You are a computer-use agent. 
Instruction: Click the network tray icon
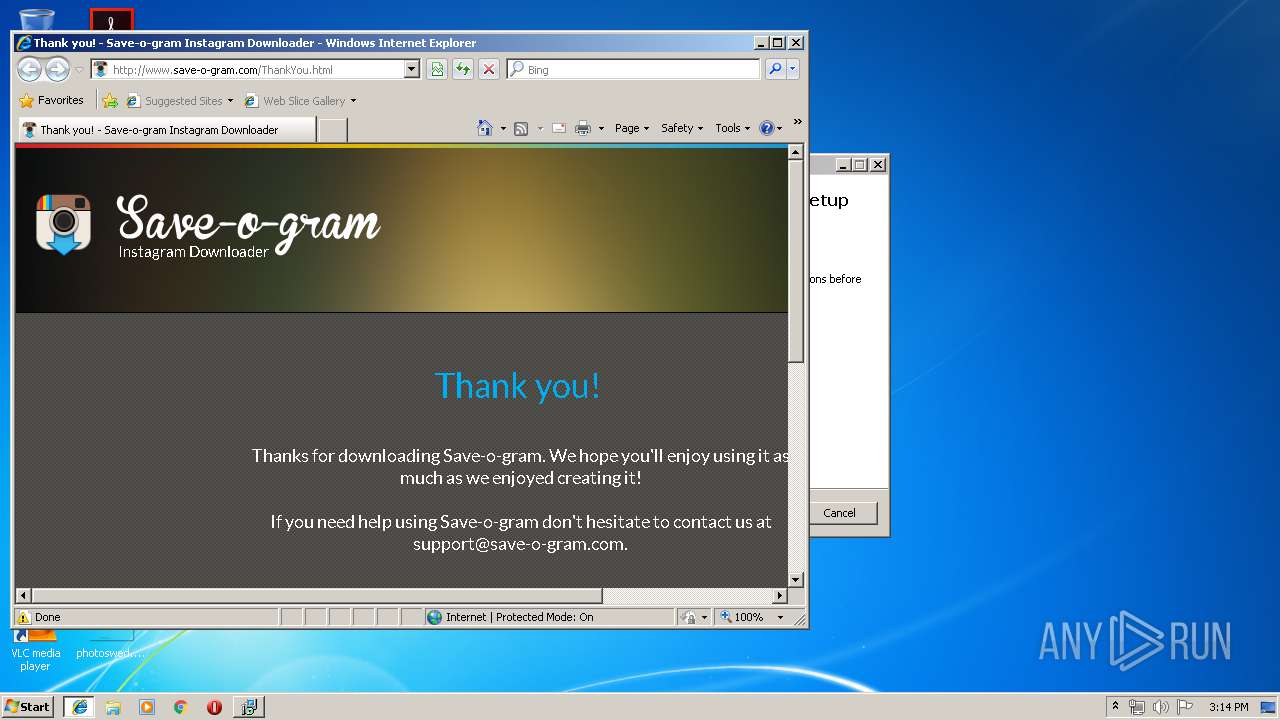click(1137, 707)
